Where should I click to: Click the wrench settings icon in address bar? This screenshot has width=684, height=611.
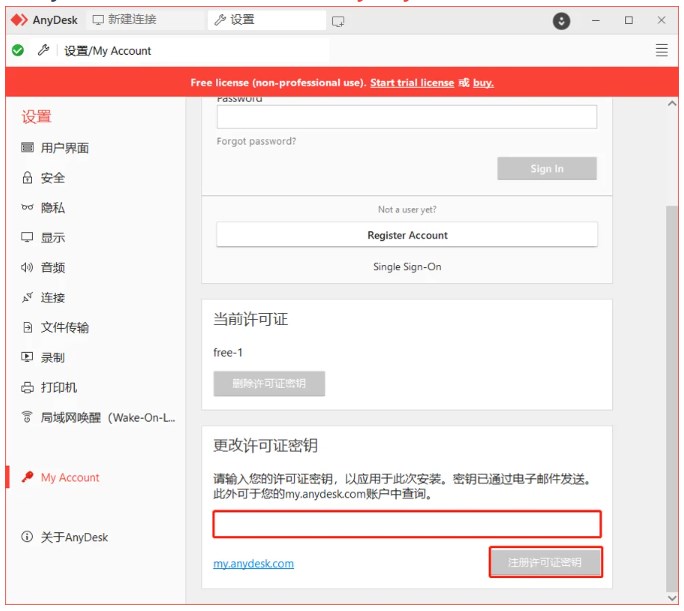[43, 50]
